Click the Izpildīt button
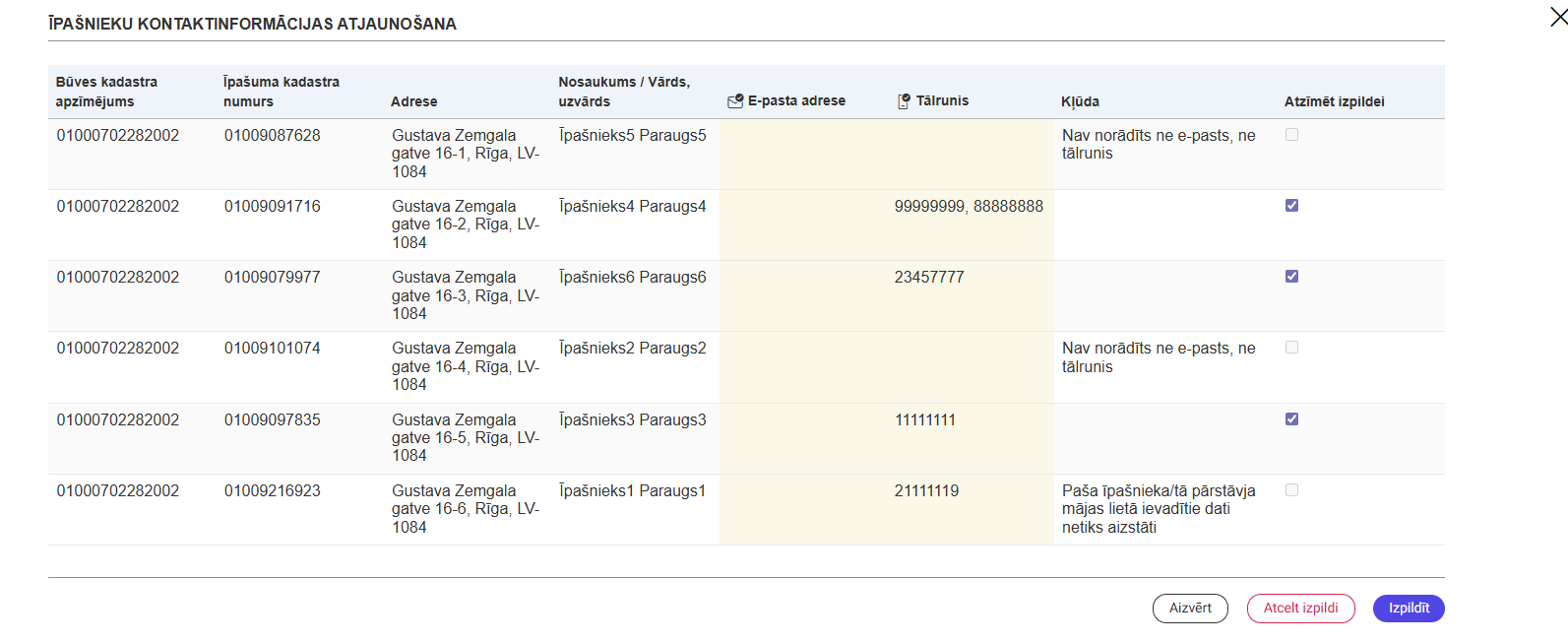The height and width of the screenshot is (642, 1568). click(1409, 609)
